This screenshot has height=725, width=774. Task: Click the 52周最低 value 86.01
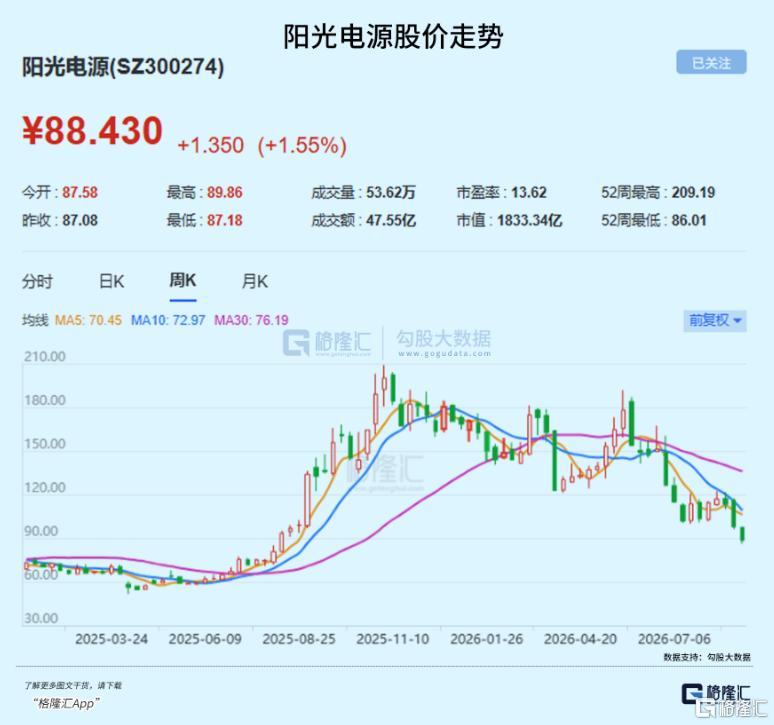[689, 220]
